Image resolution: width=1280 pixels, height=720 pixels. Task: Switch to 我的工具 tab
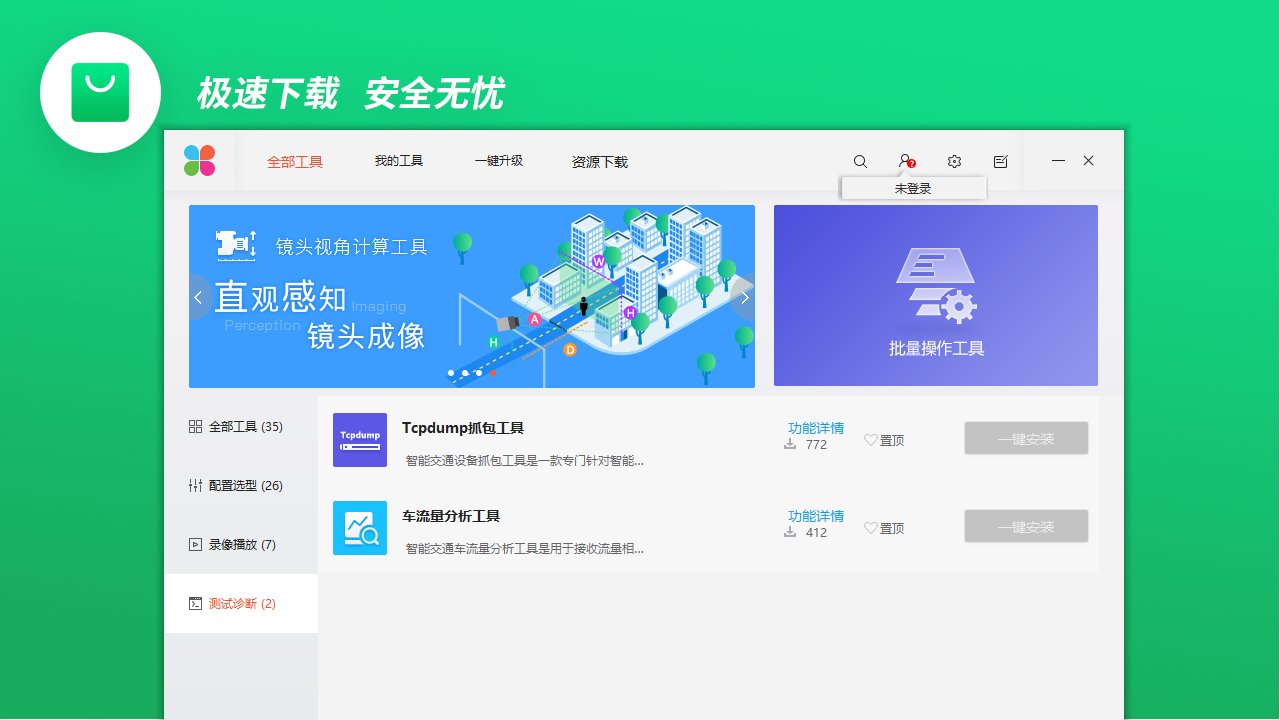click(399, 161)
